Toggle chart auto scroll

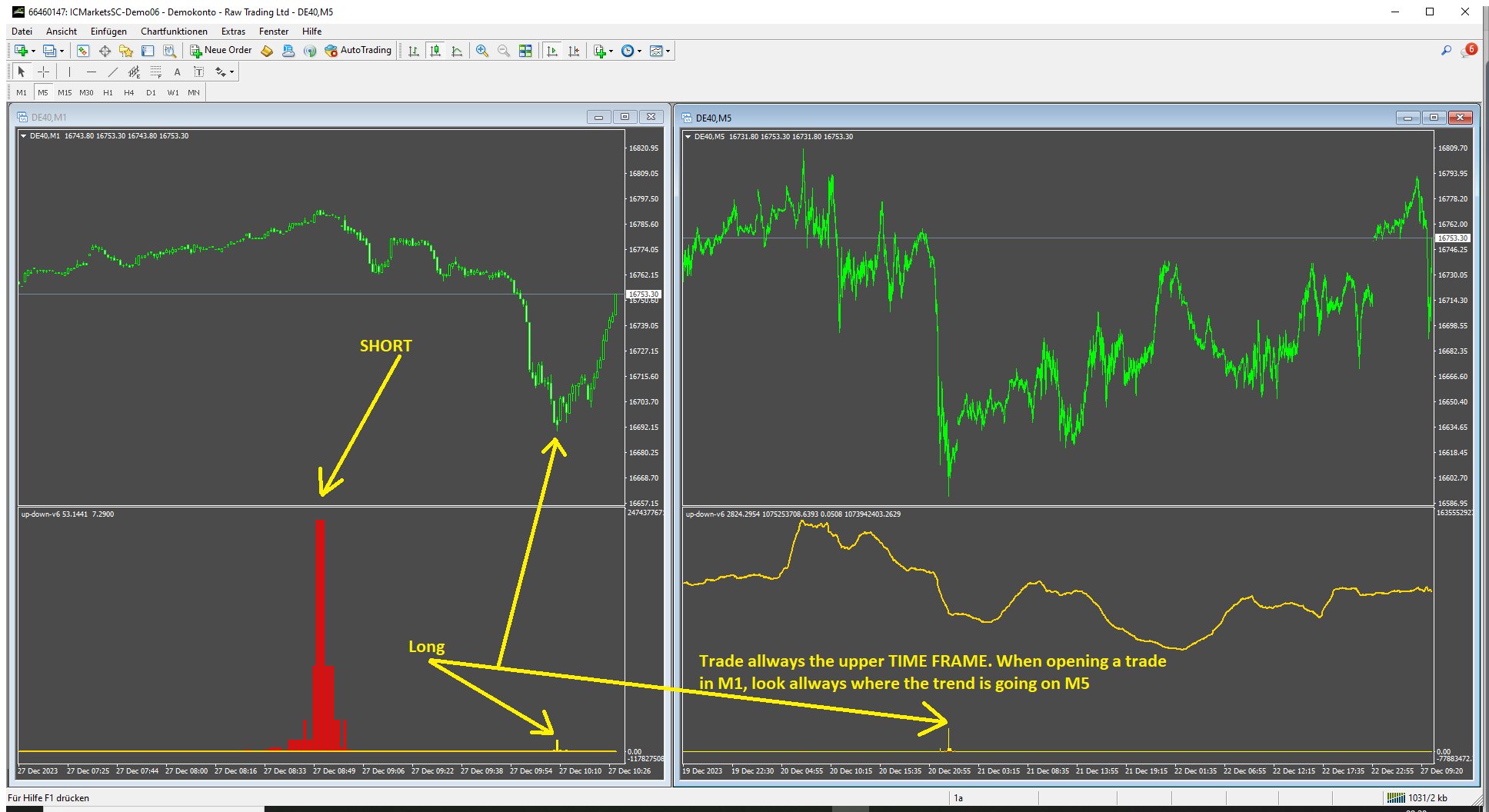[x=552, y=51]
